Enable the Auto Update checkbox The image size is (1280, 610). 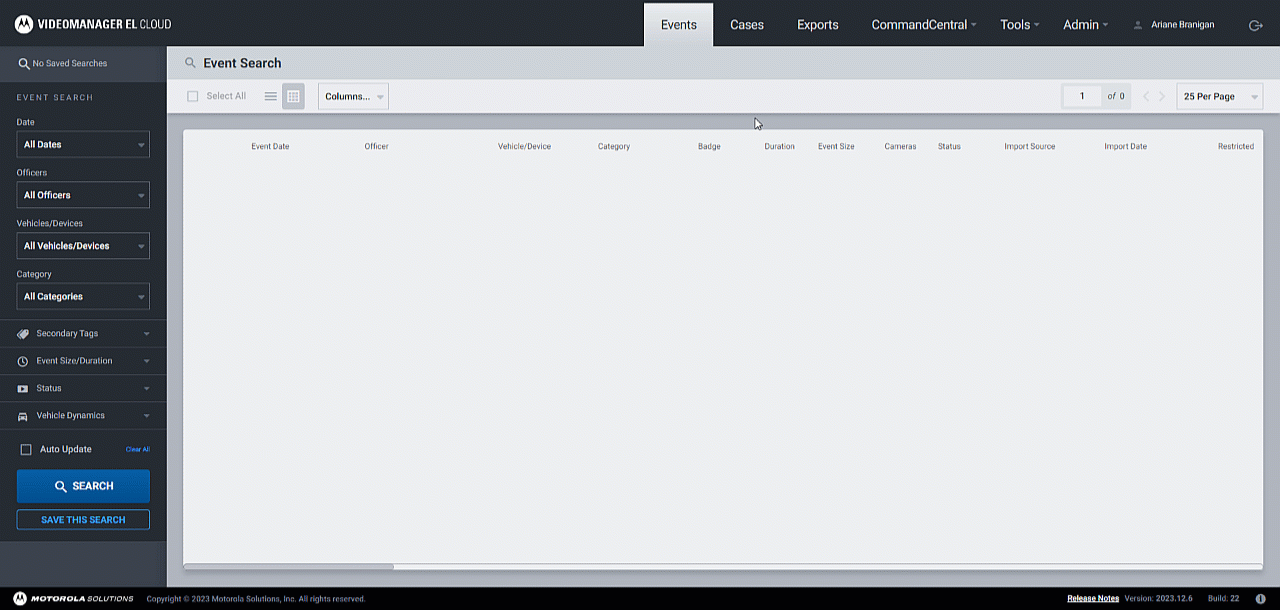pos(26,450)
